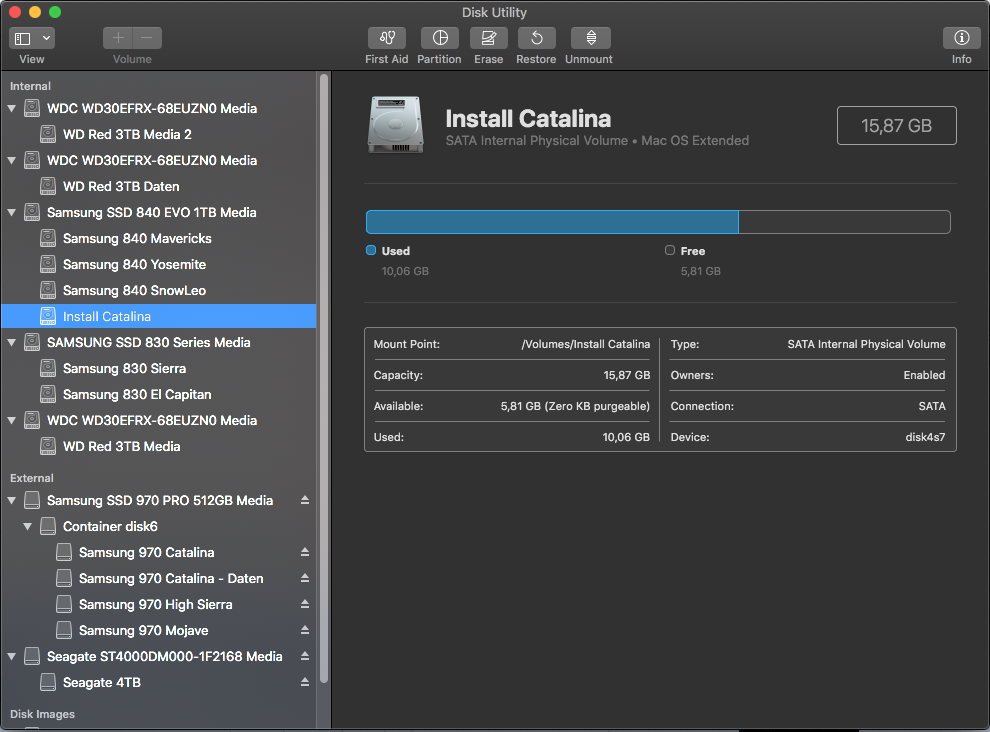Click the Erase toolbar icon
The image size is (990, 732).
tap(489, 38)
